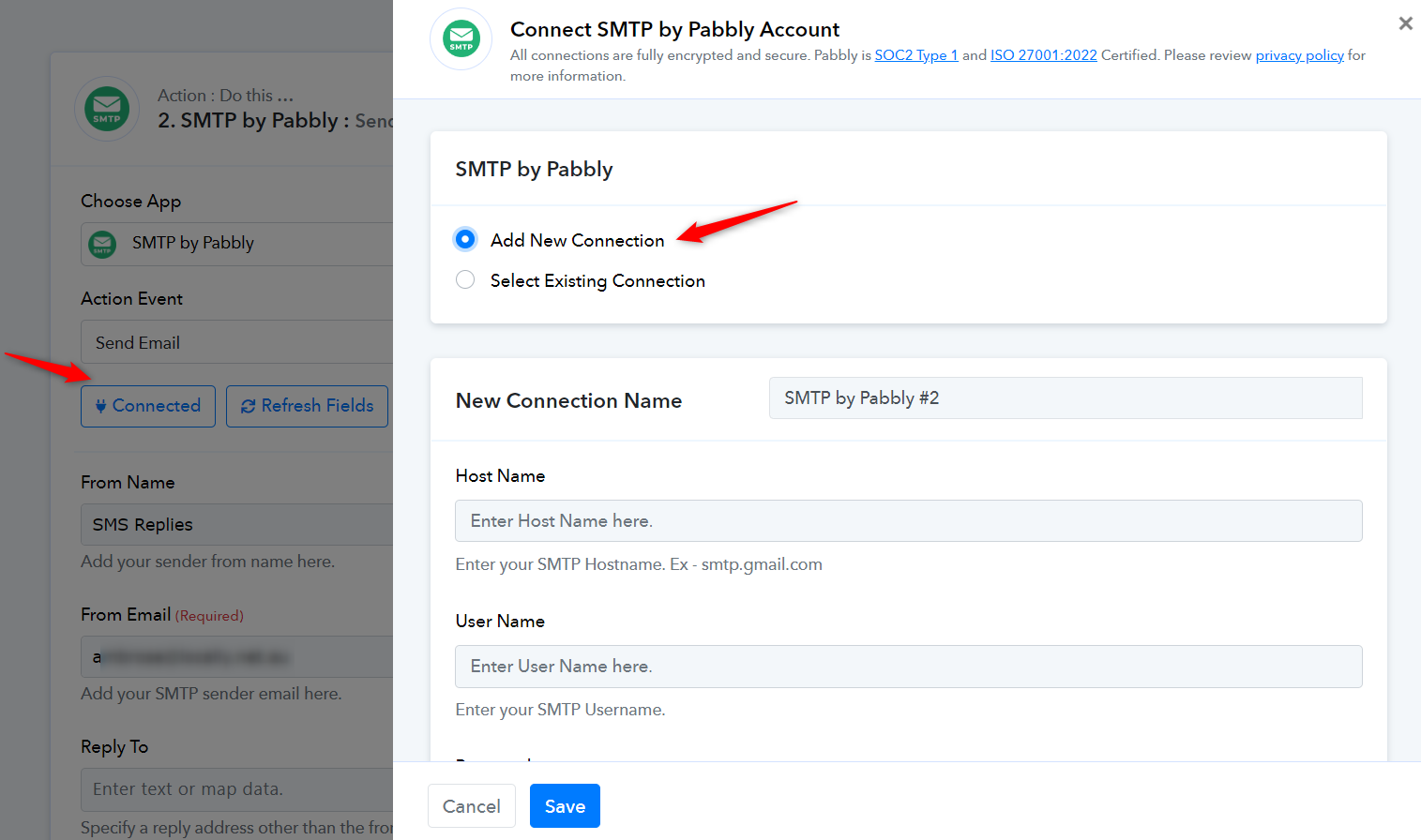Click the 'SMTP by Pabbly' section heading

pos(534,170)
